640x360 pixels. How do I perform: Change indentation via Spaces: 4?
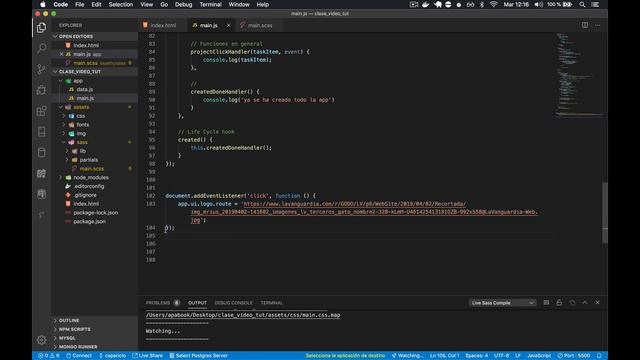pyautogui.click(x=476, y=356)
